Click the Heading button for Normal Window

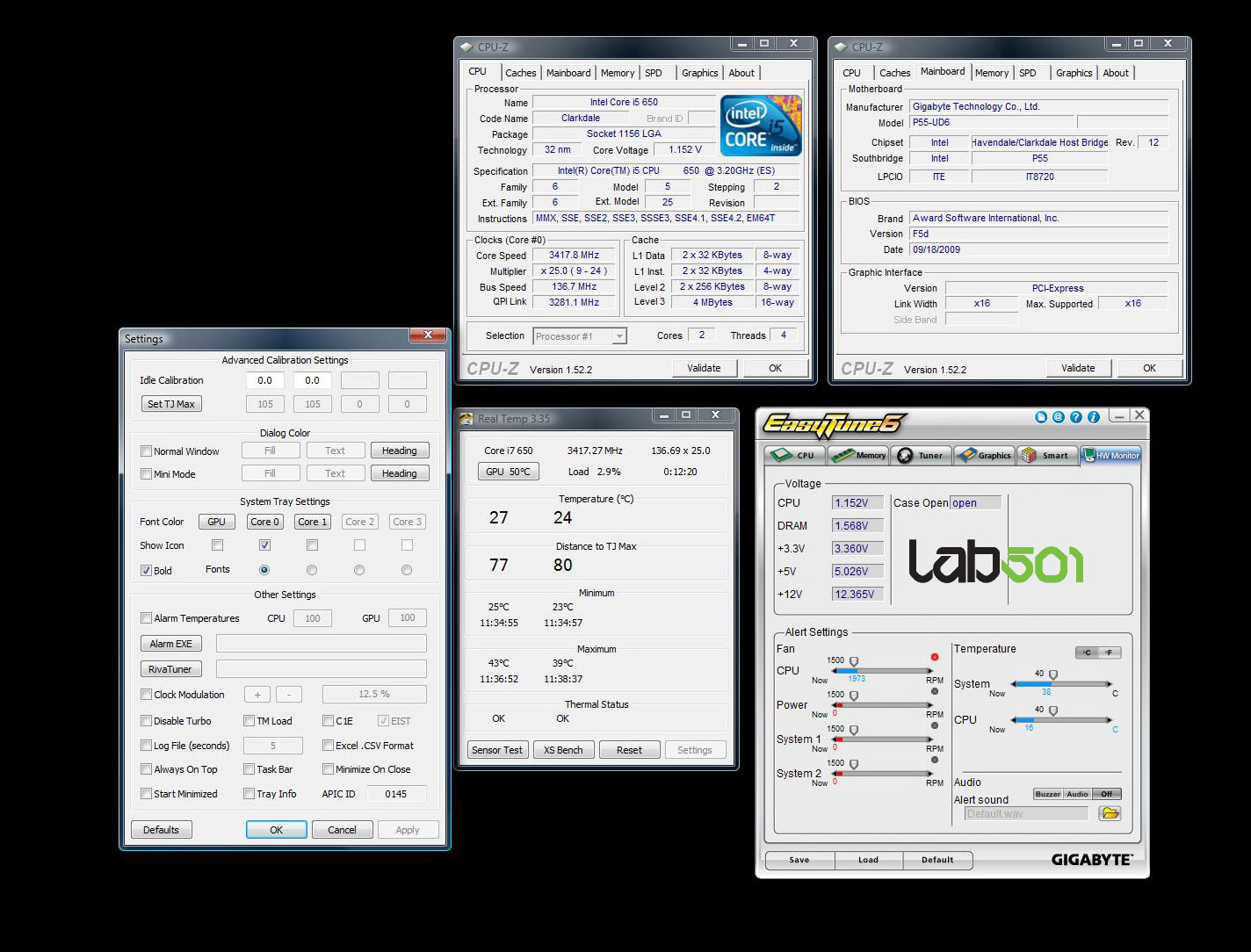coord(400,451)
